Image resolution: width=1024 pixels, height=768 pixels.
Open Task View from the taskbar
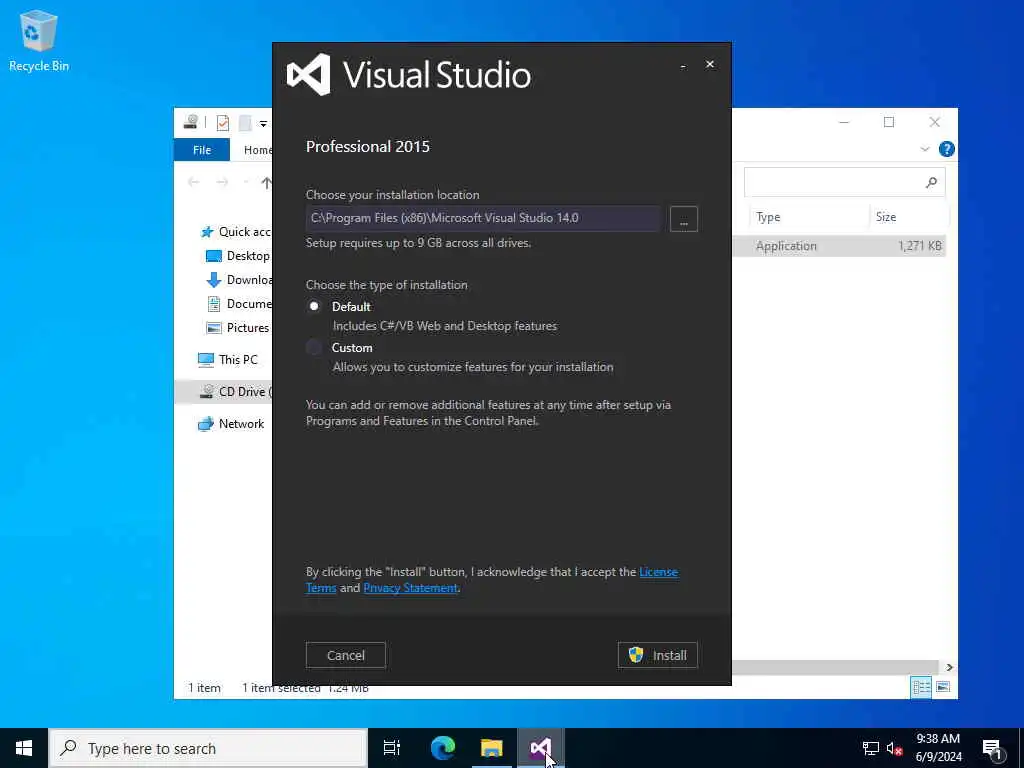391,748
